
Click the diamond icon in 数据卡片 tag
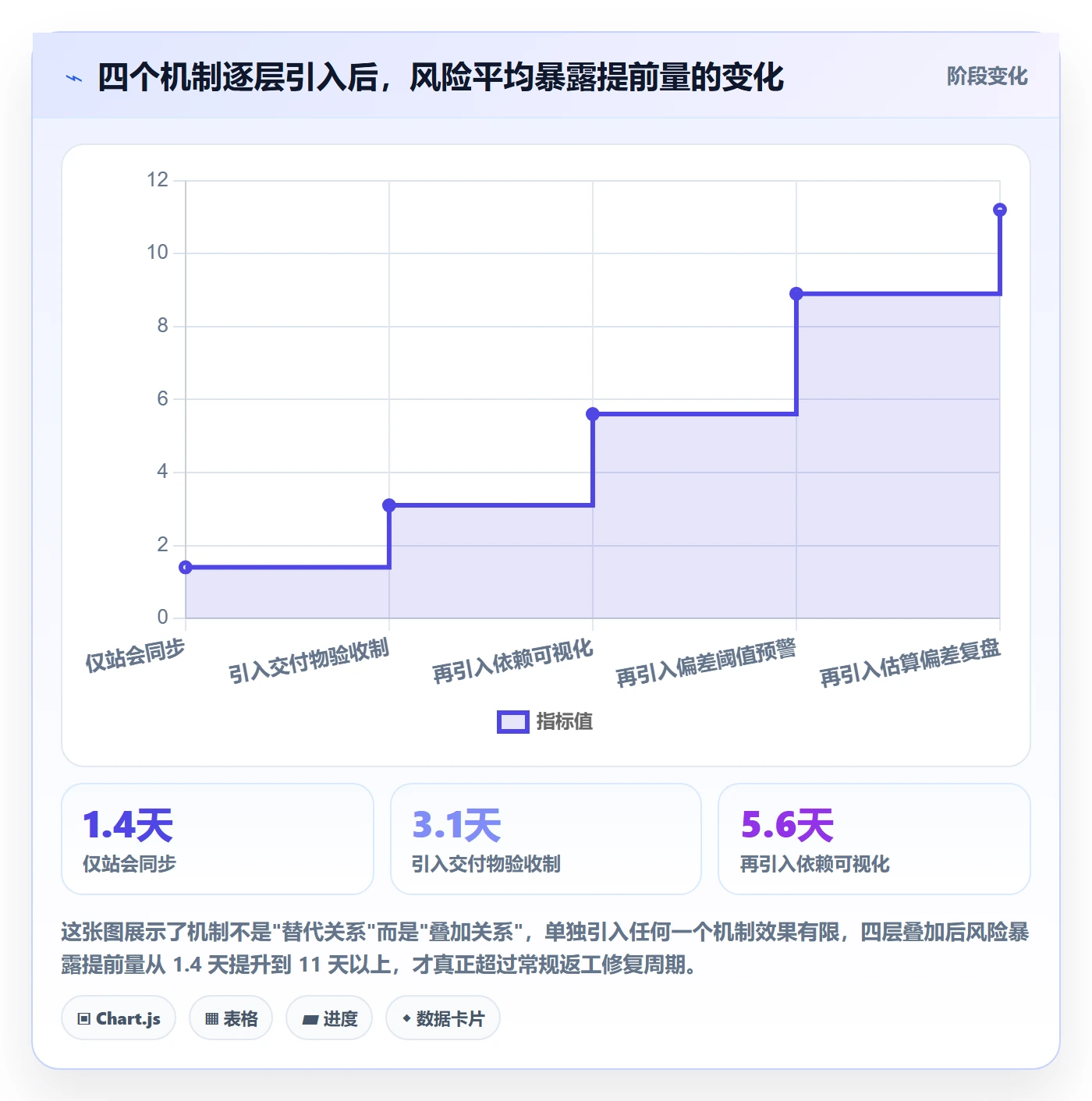click(x=406, y=1018)
